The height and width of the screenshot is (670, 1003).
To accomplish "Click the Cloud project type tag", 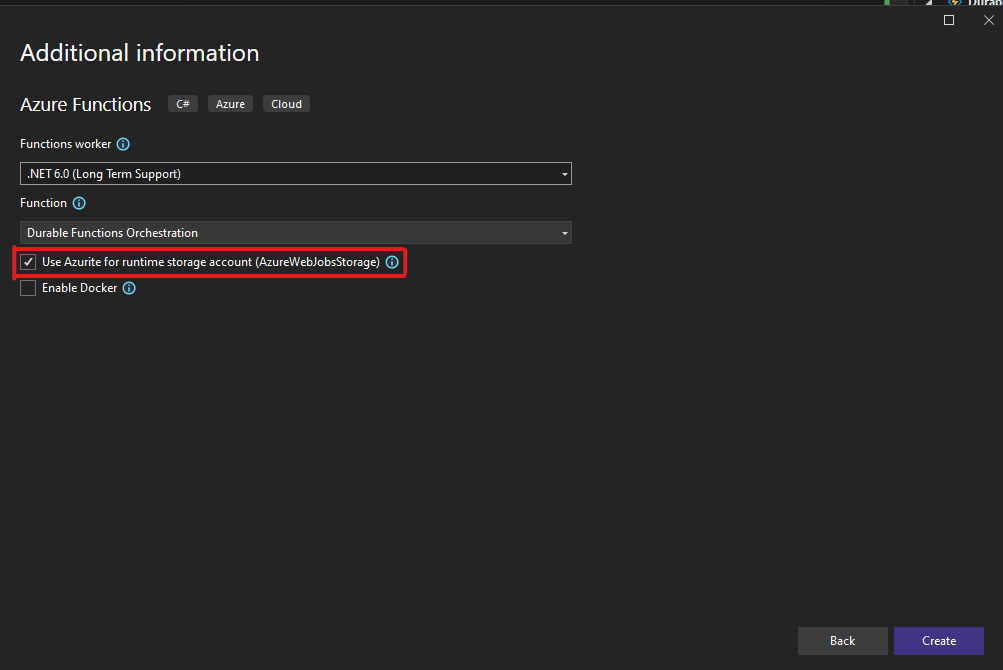I will (x=286, y=104).
